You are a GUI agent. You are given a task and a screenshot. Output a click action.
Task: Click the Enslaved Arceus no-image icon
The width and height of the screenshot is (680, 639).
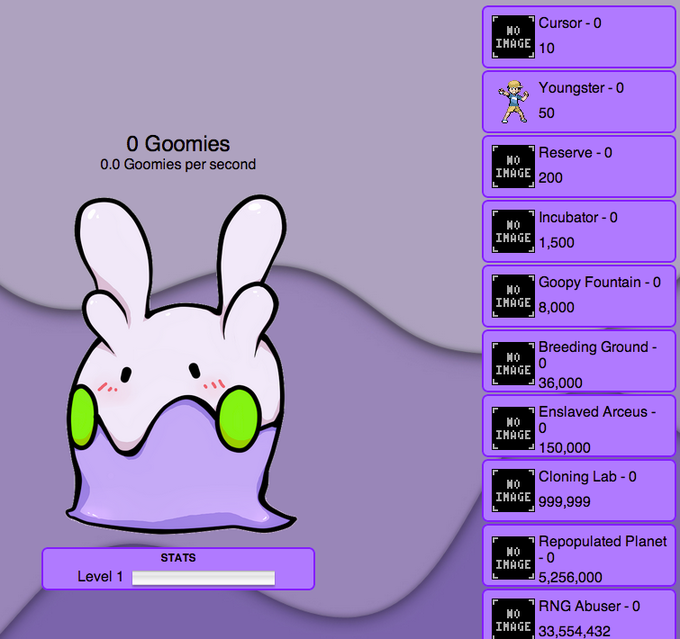513,428
